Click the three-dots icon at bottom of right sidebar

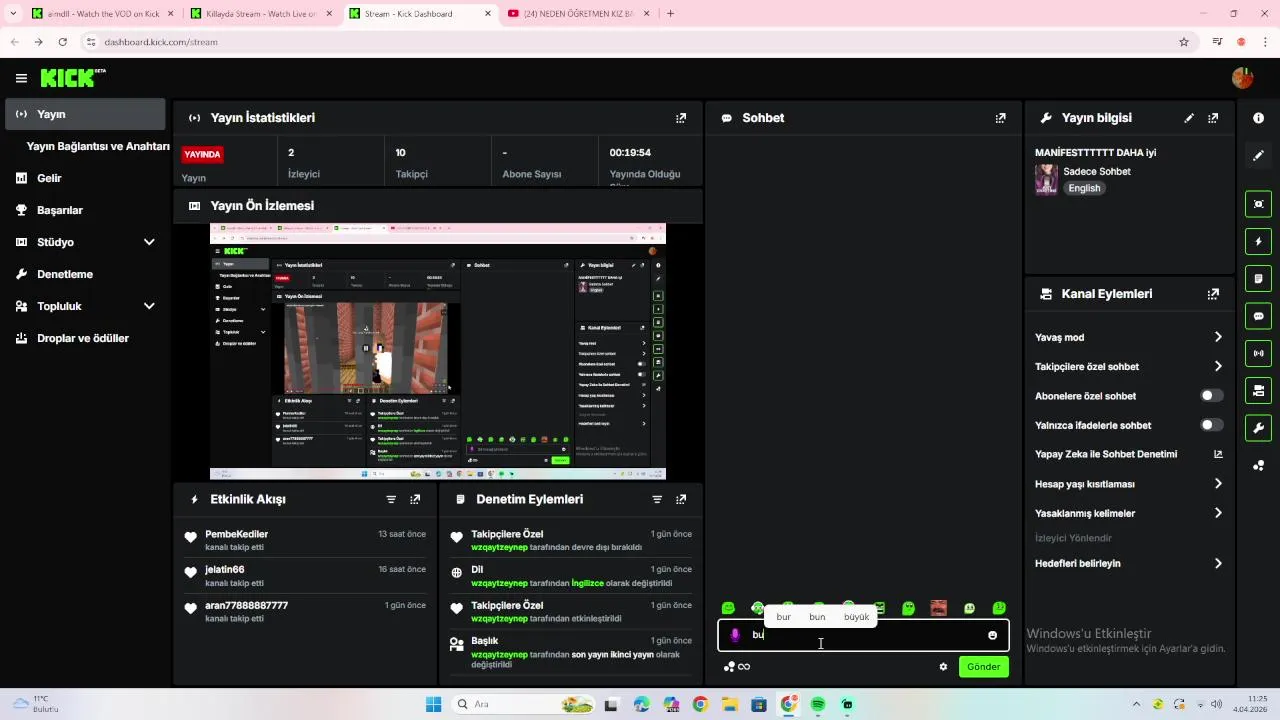[1258, 465]
